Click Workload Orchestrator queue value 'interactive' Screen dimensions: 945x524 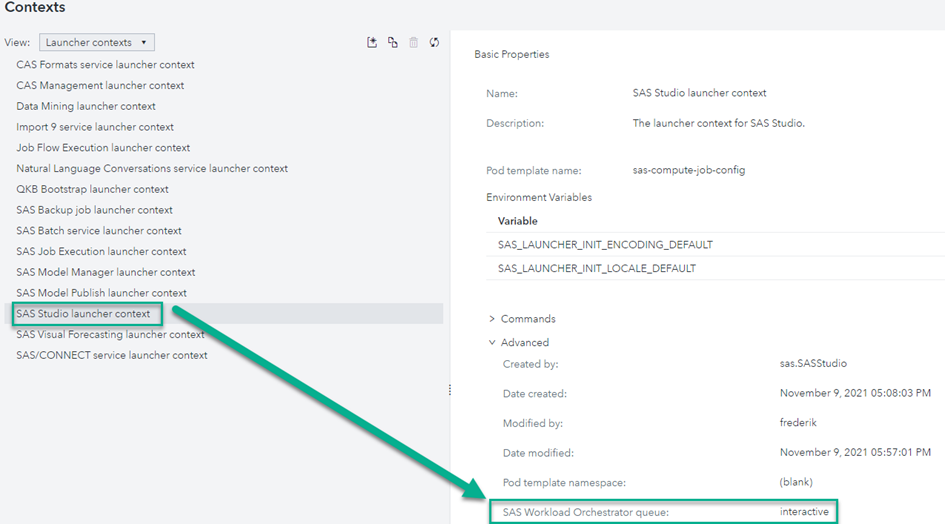pyautogui.click(x=804, y=511)
